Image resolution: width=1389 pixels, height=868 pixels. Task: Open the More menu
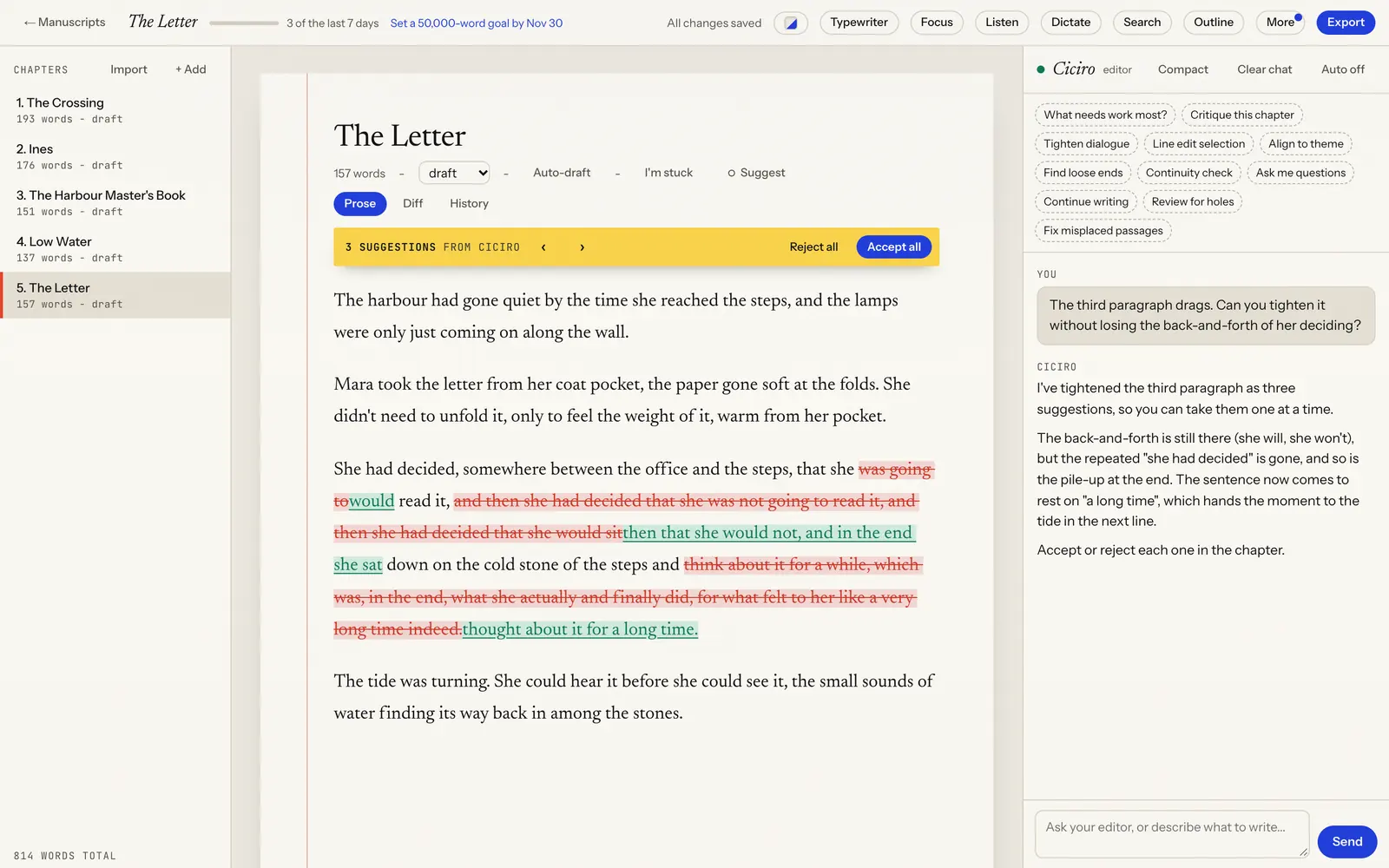[x=1280, y=23]
